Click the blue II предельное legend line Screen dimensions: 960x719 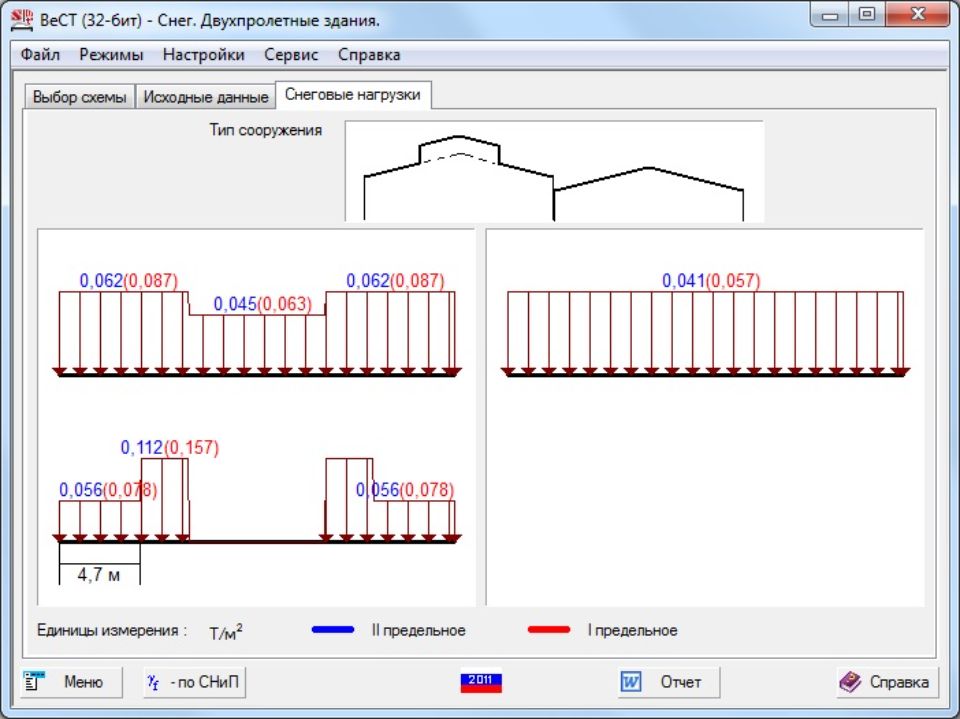tap(333, 630)
